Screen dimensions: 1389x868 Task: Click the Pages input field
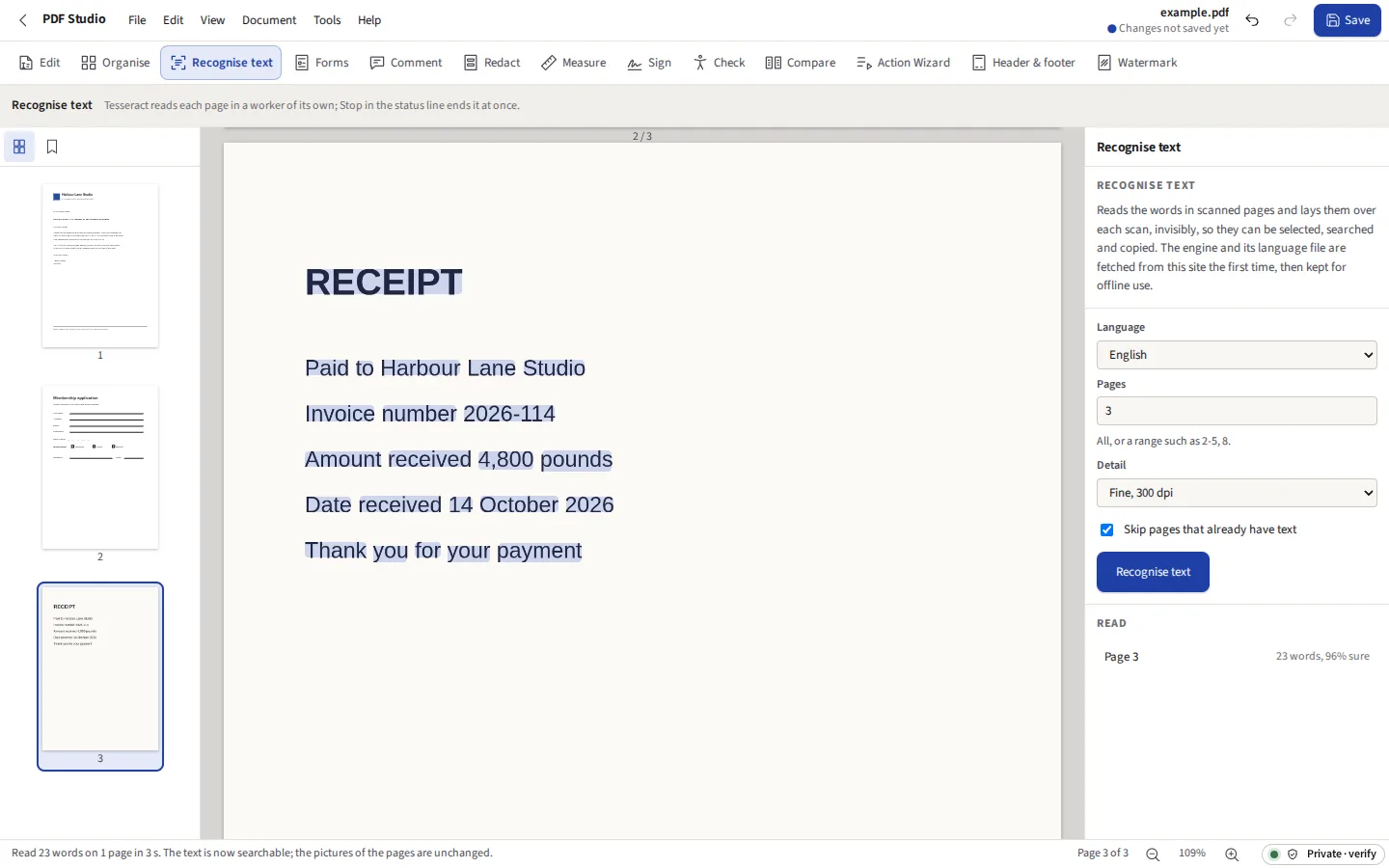pyautogui.click(x=1237, y=411)
